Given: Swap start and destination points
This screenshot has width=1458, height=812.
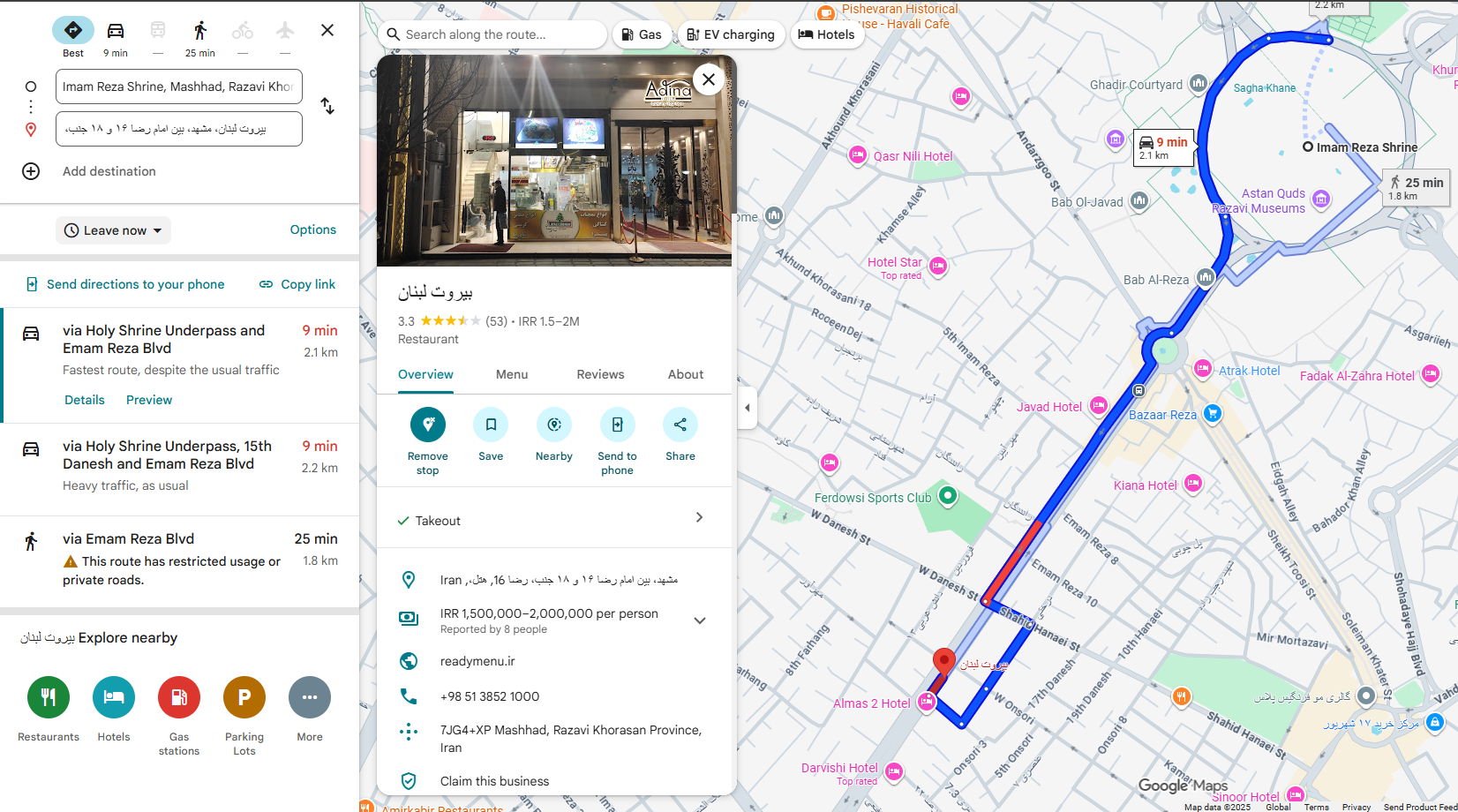Looking at the screenshot, I should click(x=327, y=106).
